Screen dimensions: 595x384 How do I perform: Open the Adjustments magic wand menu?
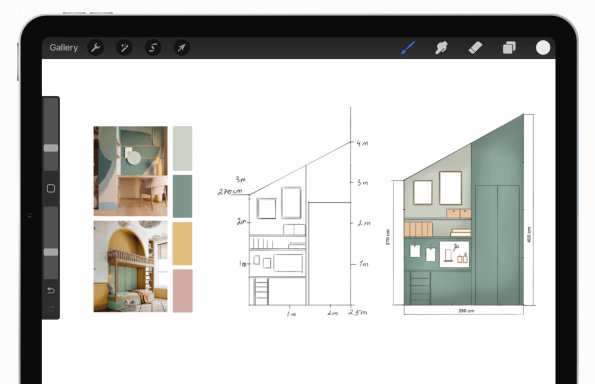tap(124, 48)
